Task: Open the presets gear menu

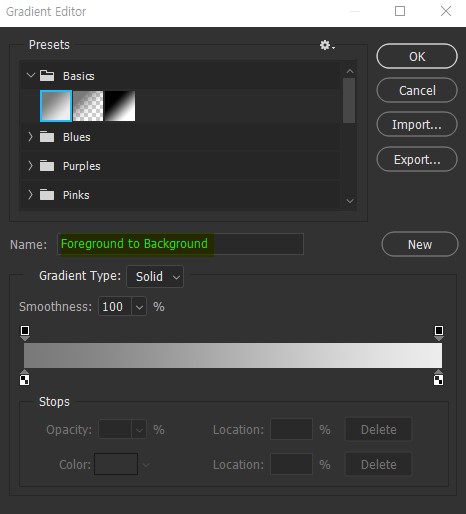Action: coord(327,45)
